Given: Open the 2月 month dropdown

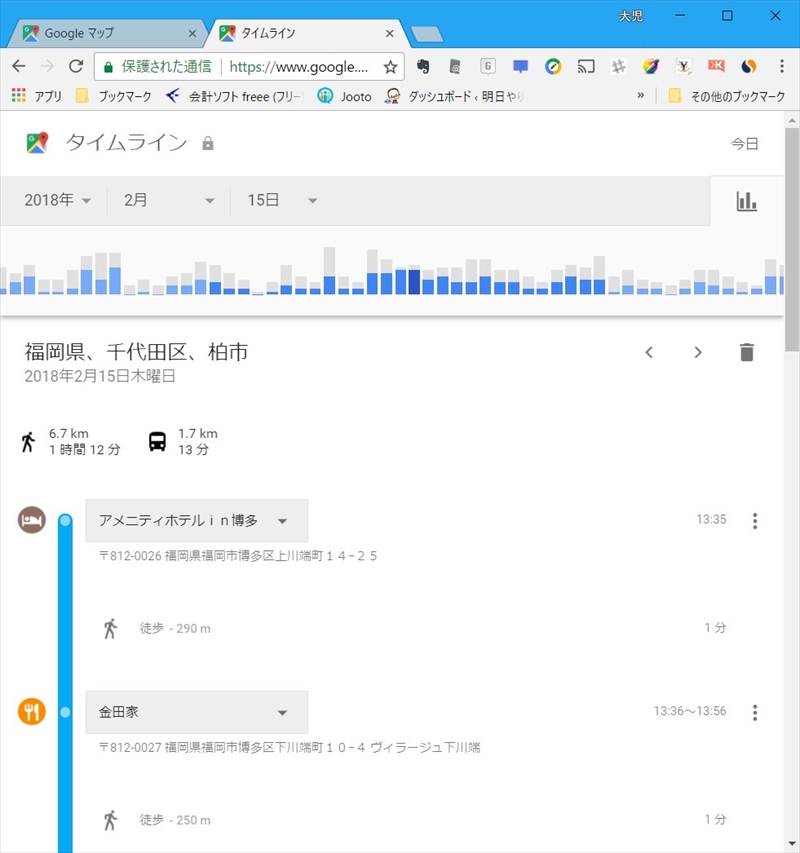Looking at the screenshot, I should (x=169, y=200).
